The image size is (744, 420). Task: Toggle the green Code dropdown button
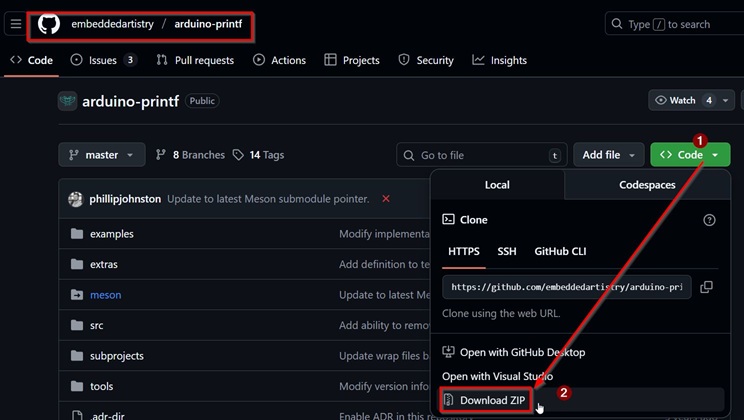coord(690,155)
